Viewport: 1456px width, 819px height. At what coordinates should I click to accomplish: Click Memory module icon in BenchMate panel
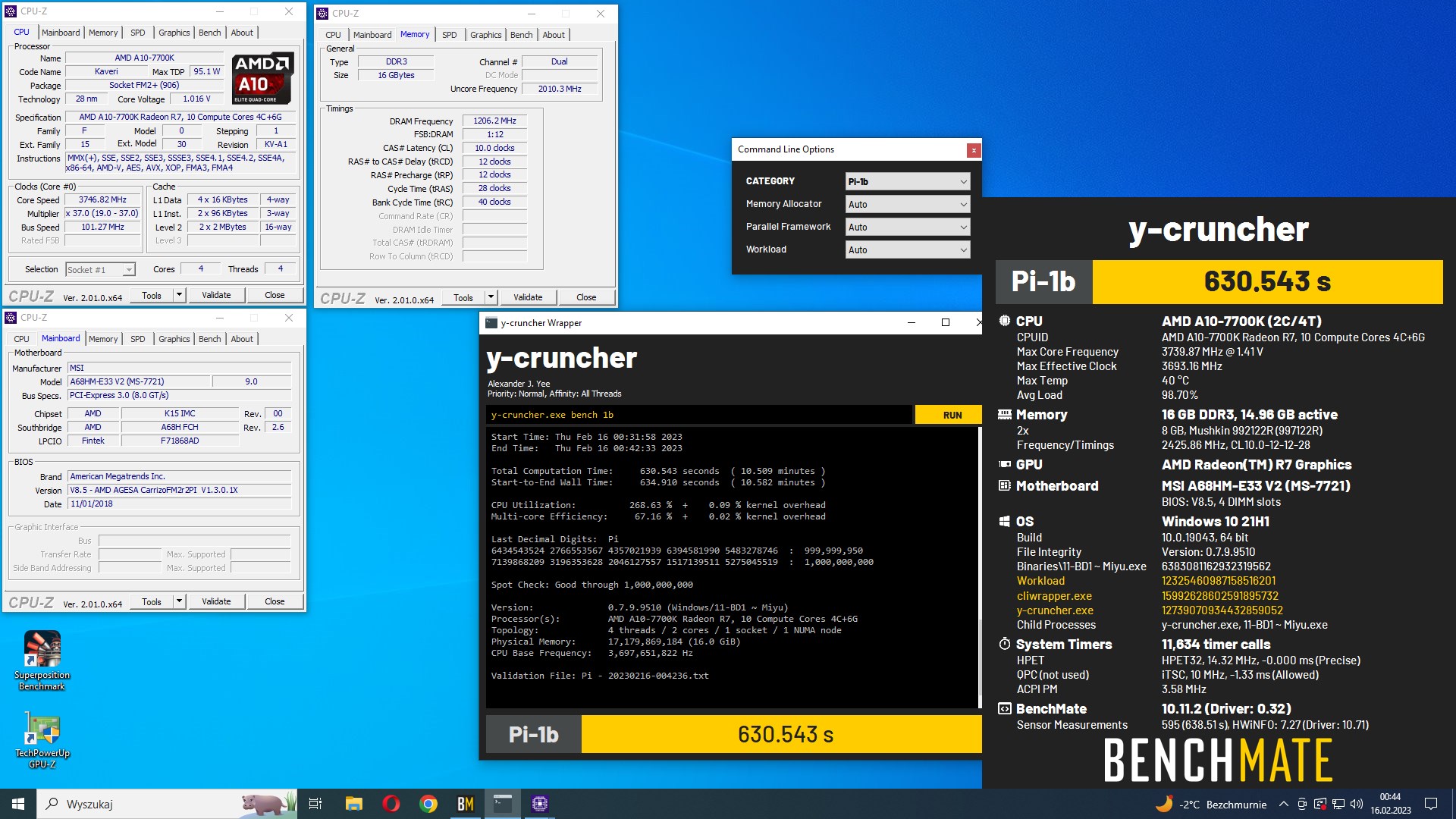pos(1004,415)
